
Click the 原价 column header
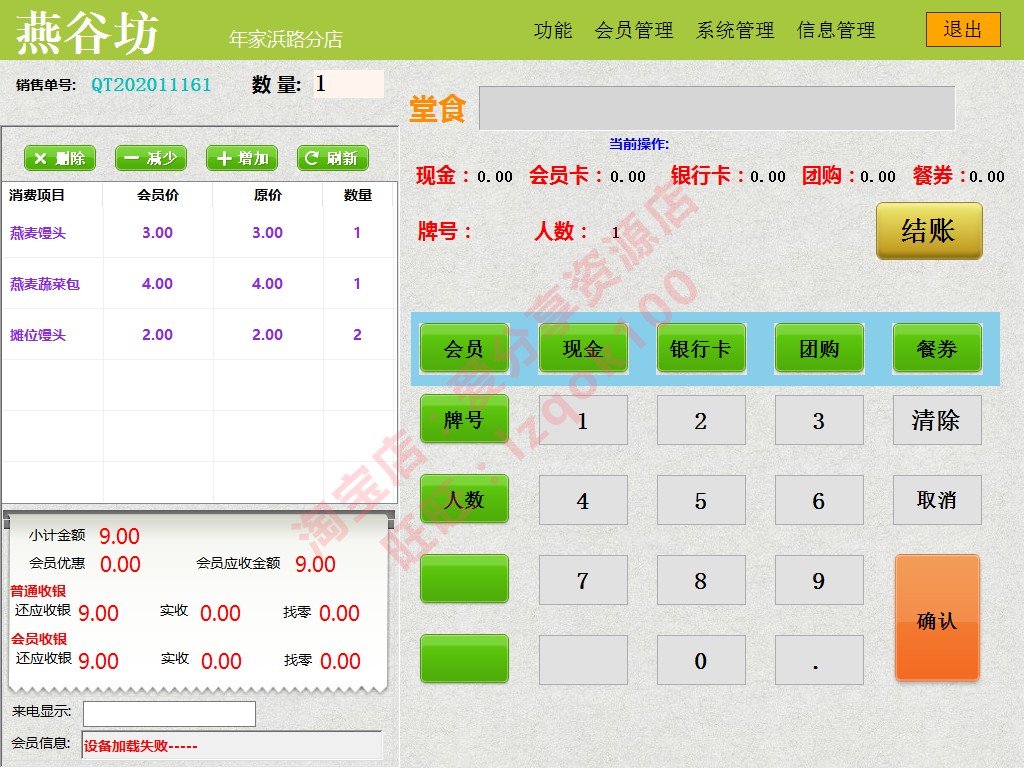[x=267, y=195]
